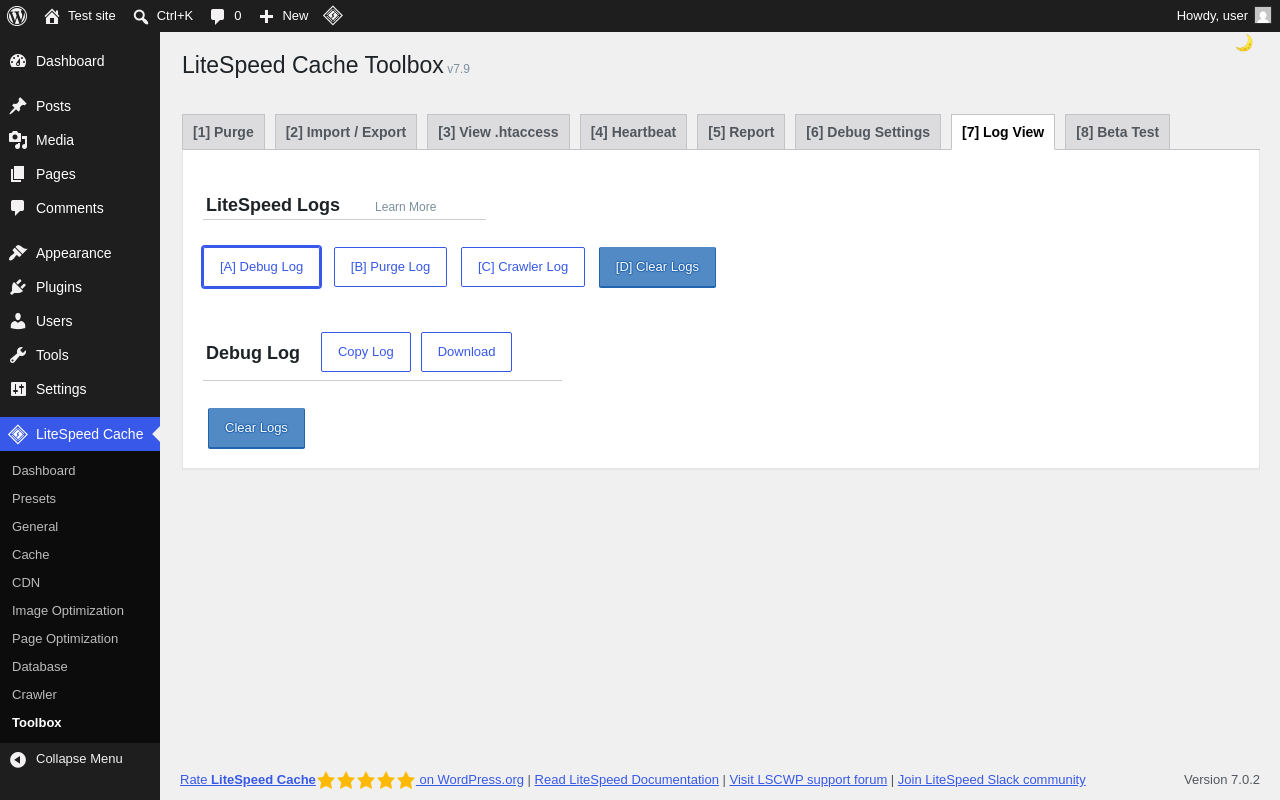Open the [5] Report tab

(x=741, y=132)
